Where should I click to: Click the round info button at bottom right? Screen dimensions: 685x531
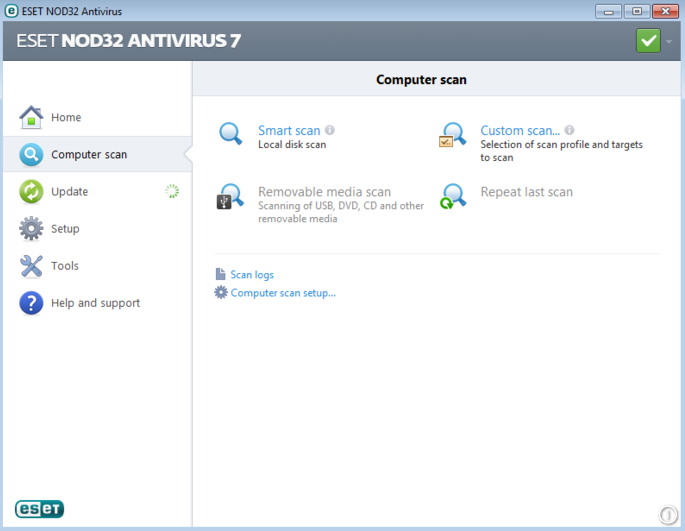668,515
